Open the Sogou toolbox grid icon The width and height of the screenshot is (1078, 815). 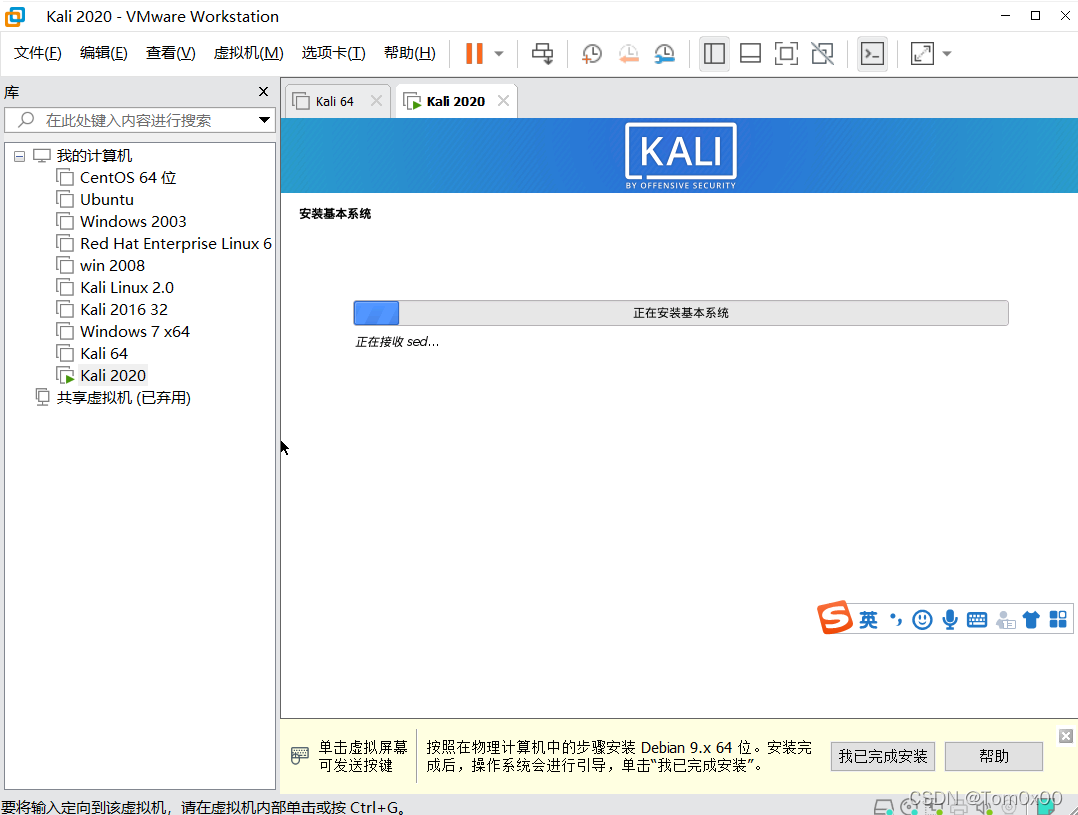[1058, 620]
